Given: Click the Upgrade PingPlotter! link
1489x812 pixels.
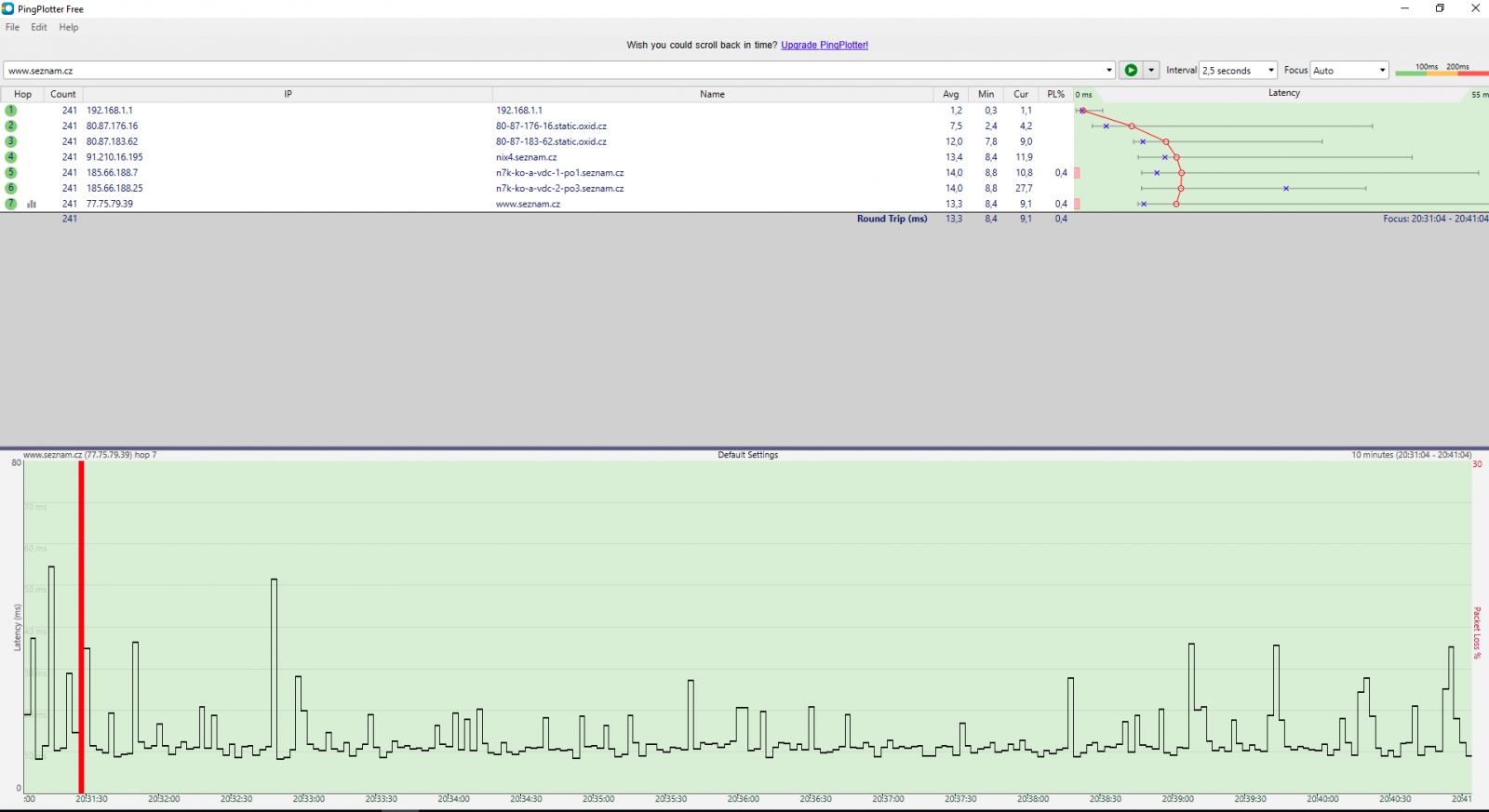Looking at the screenshot, I should pyautogui.click(x=824, y=45).
